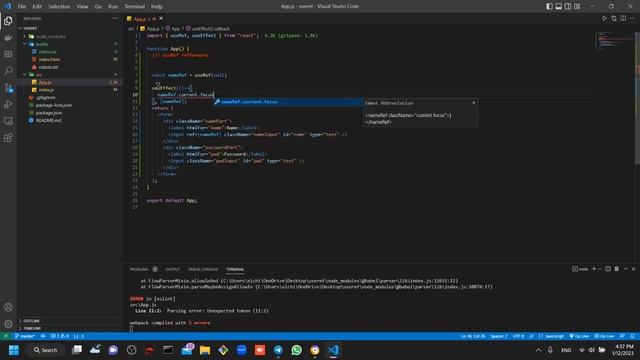Viewport: 640px width, 360px height.
Task: Click the Spaces: 2 indentation setting
Action: 499,336
